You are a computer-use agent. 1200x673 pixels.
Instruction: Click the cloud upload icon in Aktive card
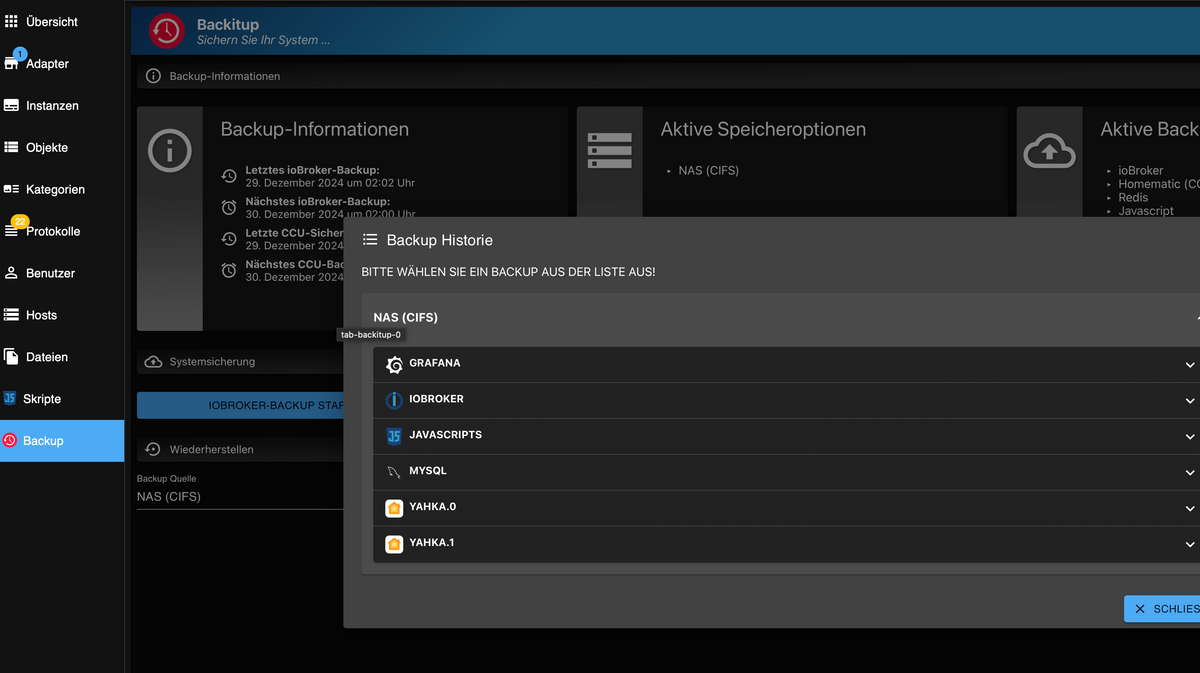click(x=1049, y=151)
